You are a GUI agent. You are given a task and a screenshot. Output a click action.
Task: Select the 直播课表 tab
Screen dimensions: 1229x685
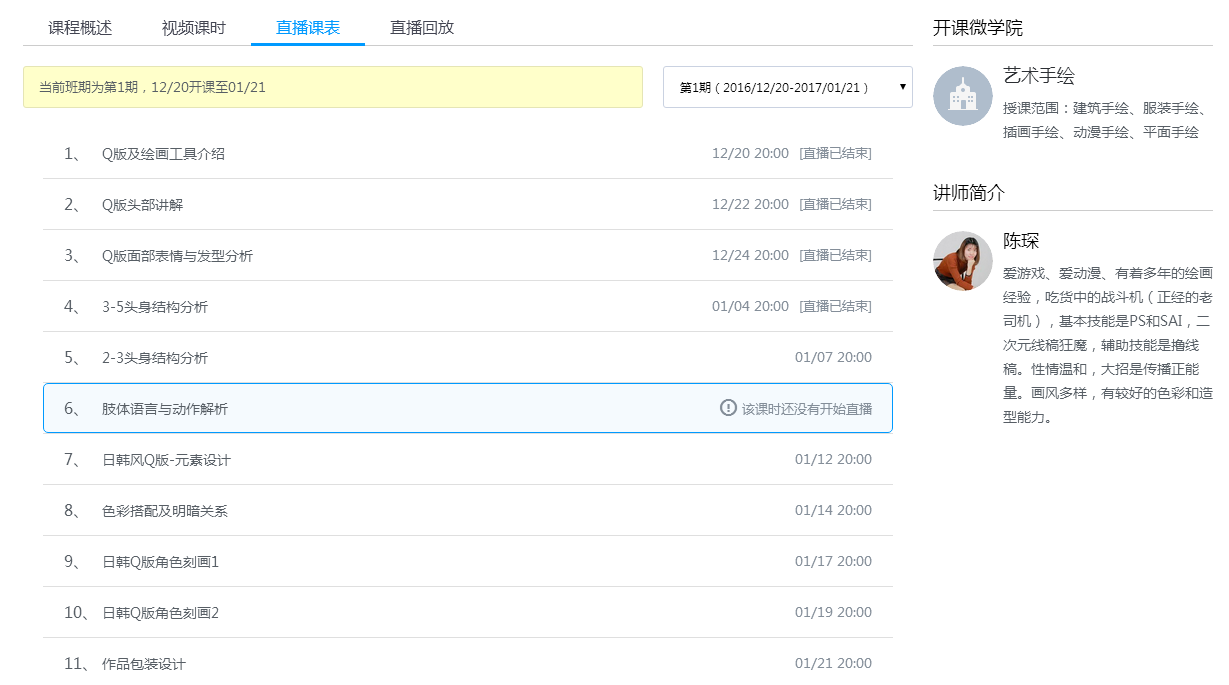pos(307,28)
